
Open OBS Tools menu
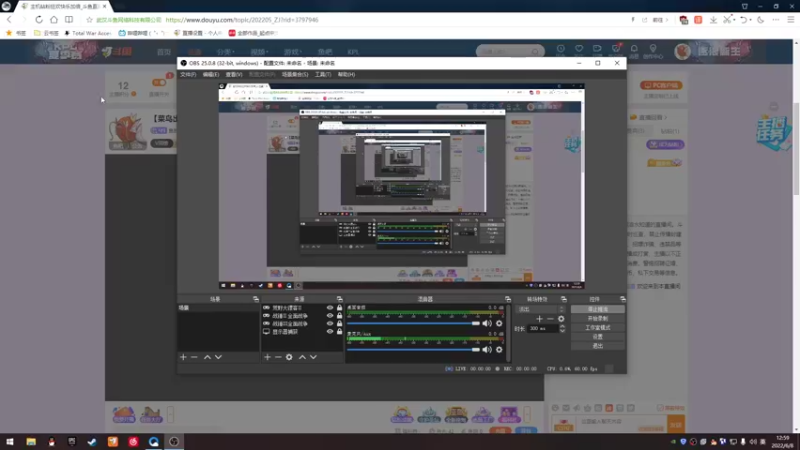pyautogui.click(x=322, y=74)
